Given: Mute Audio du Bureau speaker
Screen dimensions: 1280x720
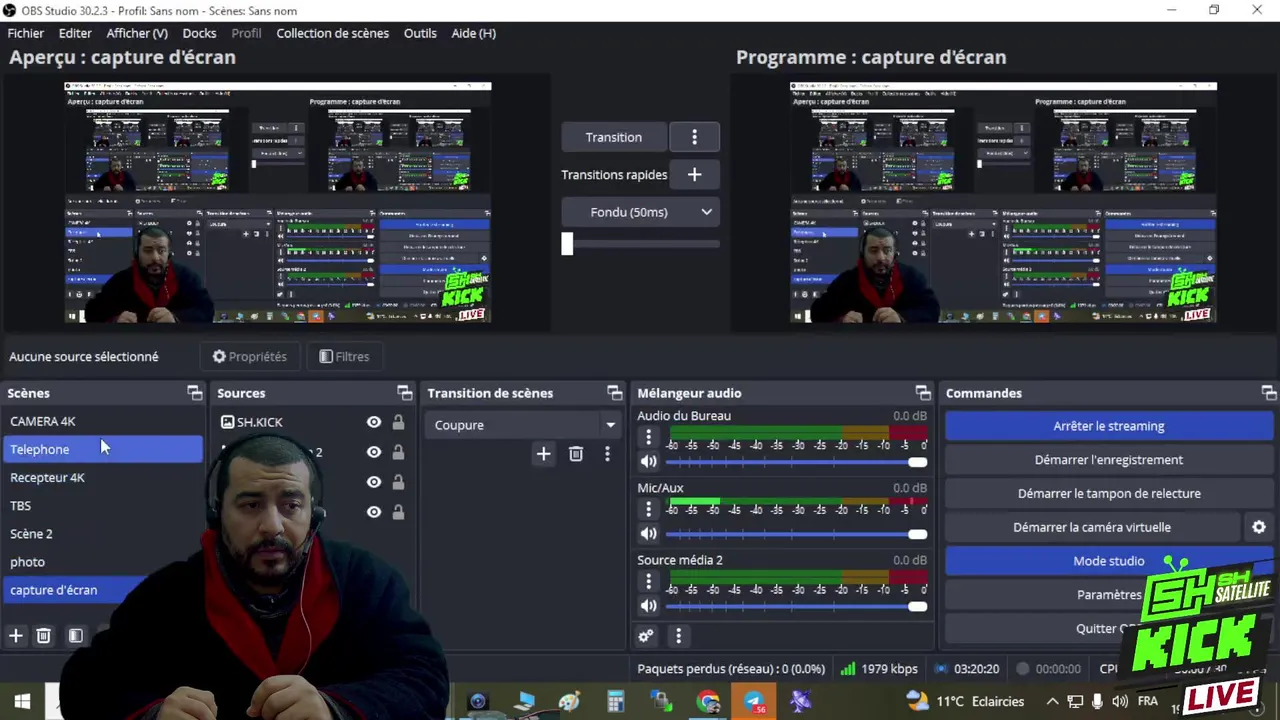Looking at the screenshot, I should pyautogui.click(x=648, y=462).
